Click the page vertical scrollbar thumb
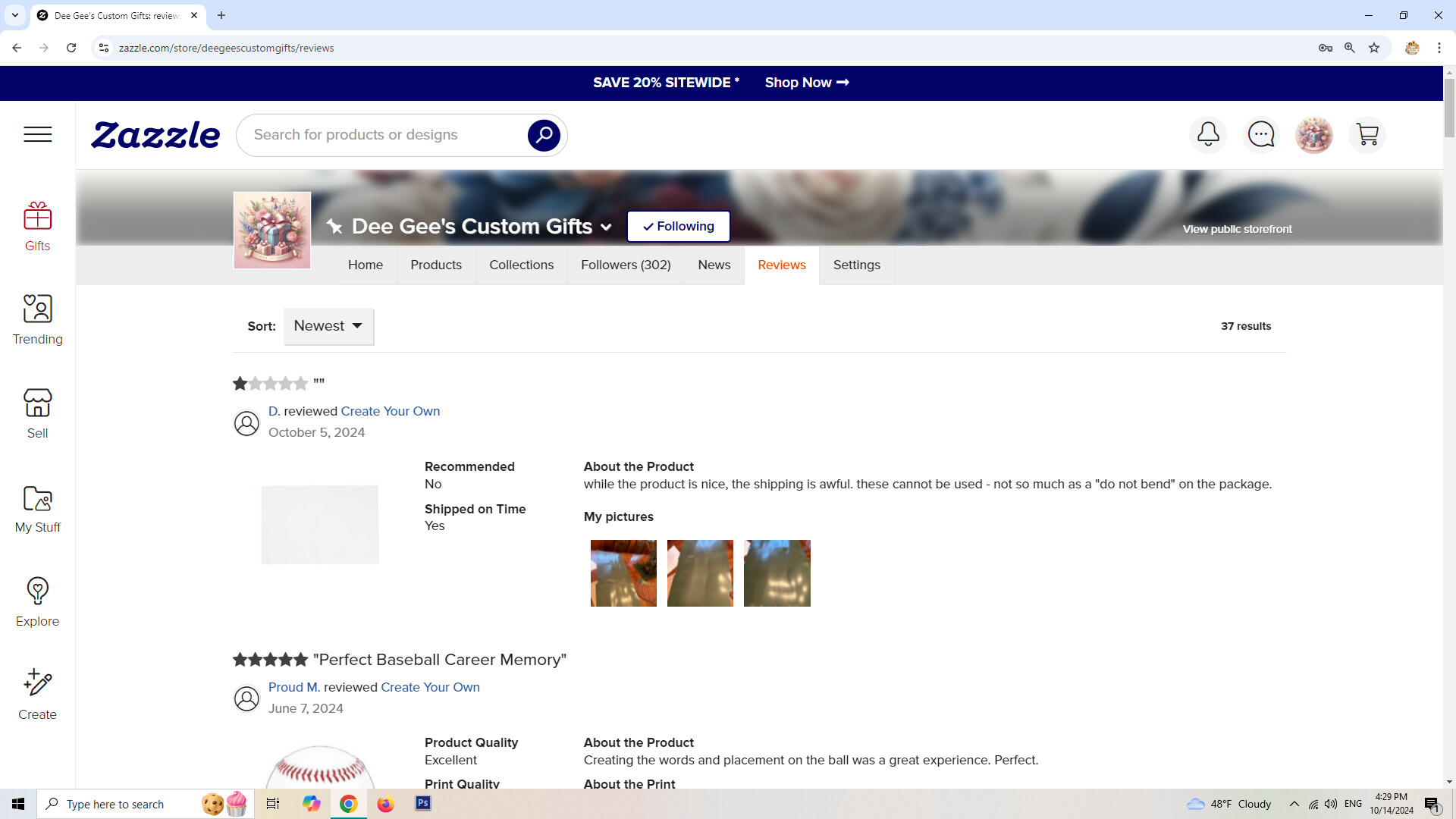Image resolution: width=1456 pixels, height=819 pixels. (1449, 106)
